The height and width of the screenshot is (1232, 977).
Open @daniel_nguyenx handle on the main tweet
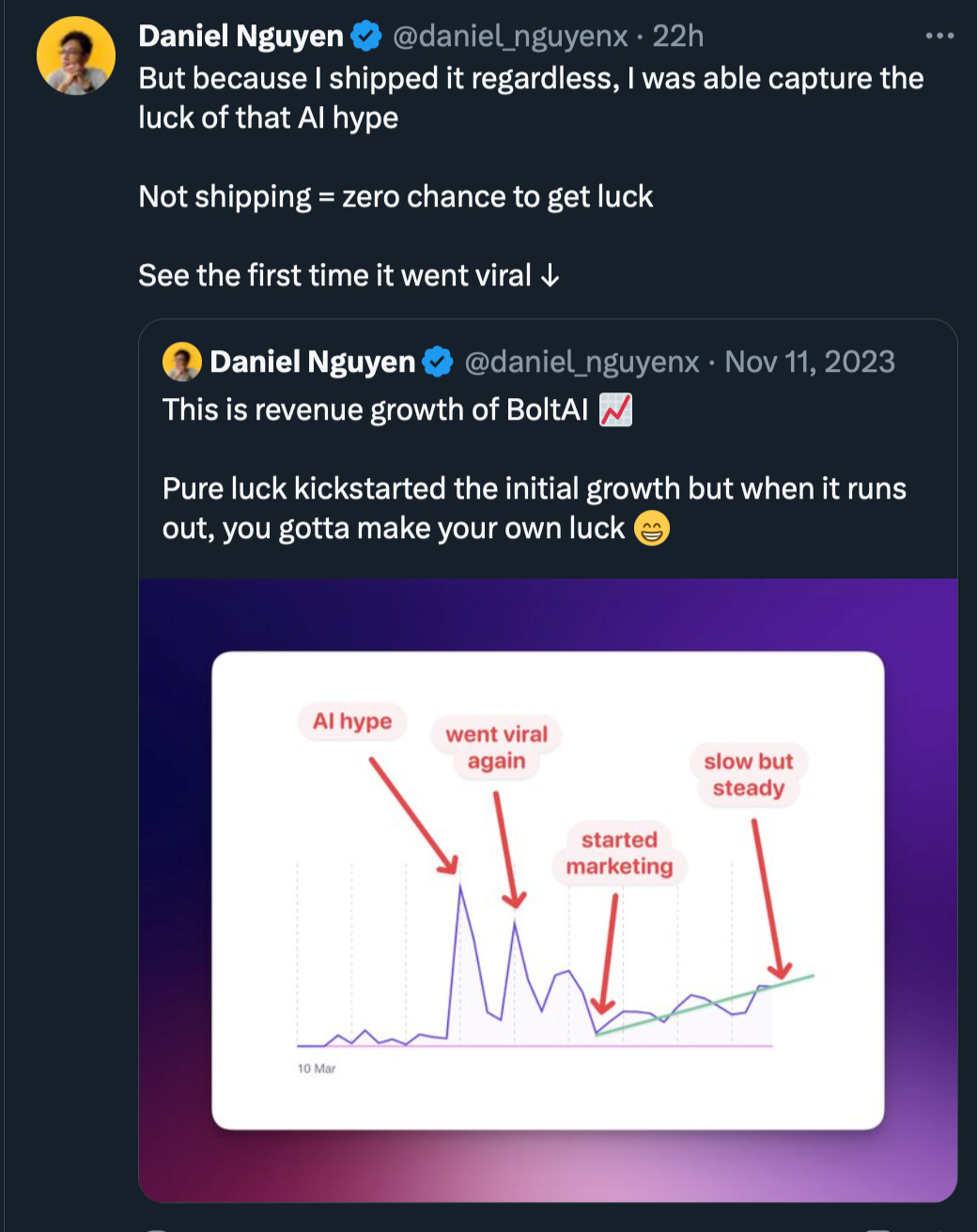point(509,37)
